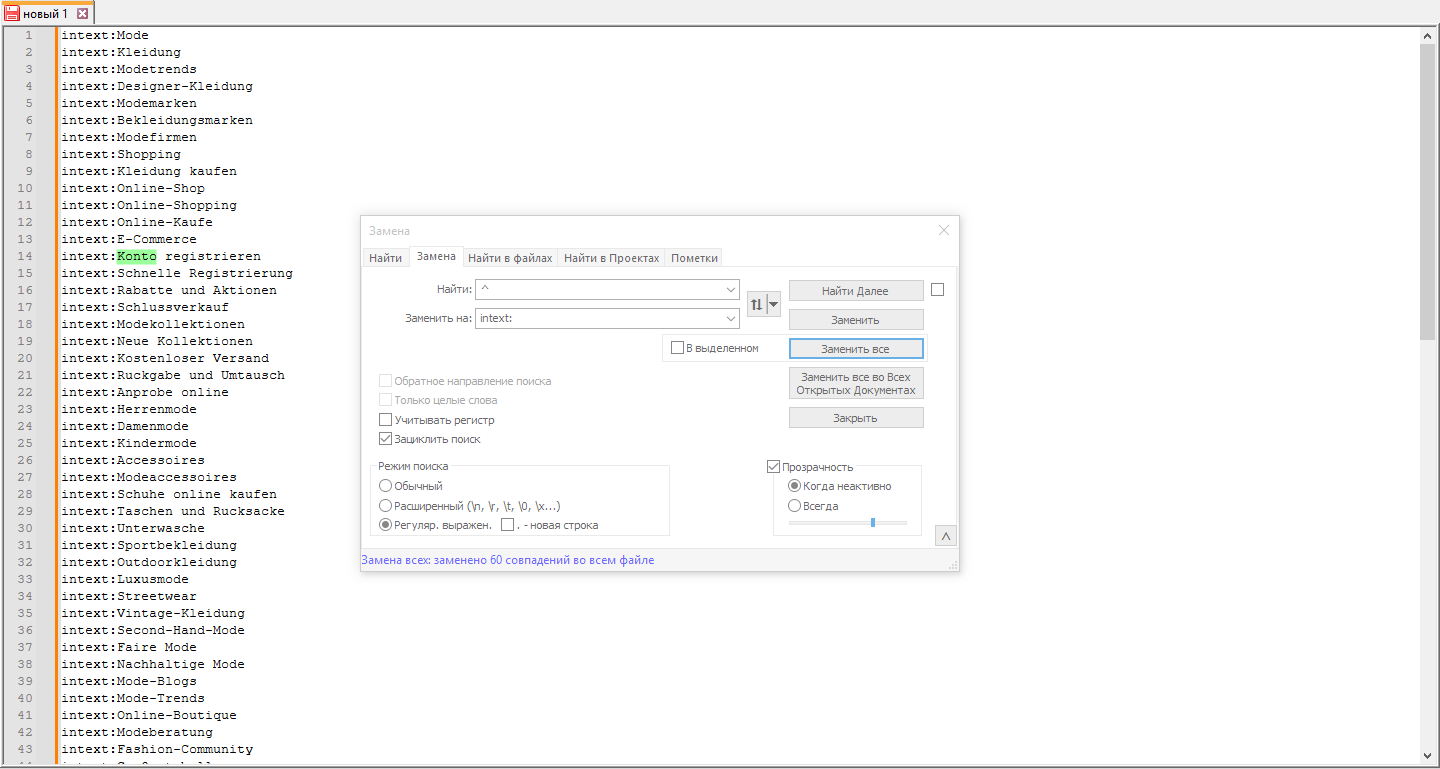
Task: Click line 33 intext:Luxusmode
Action: pos(125,579)
